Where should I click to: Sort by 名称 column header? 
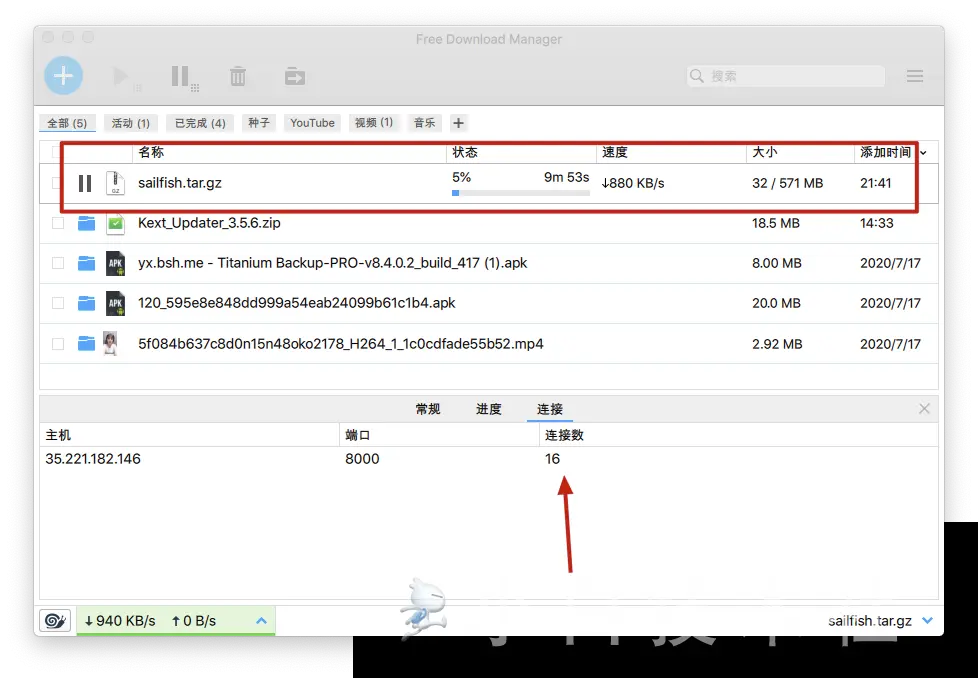289,152
